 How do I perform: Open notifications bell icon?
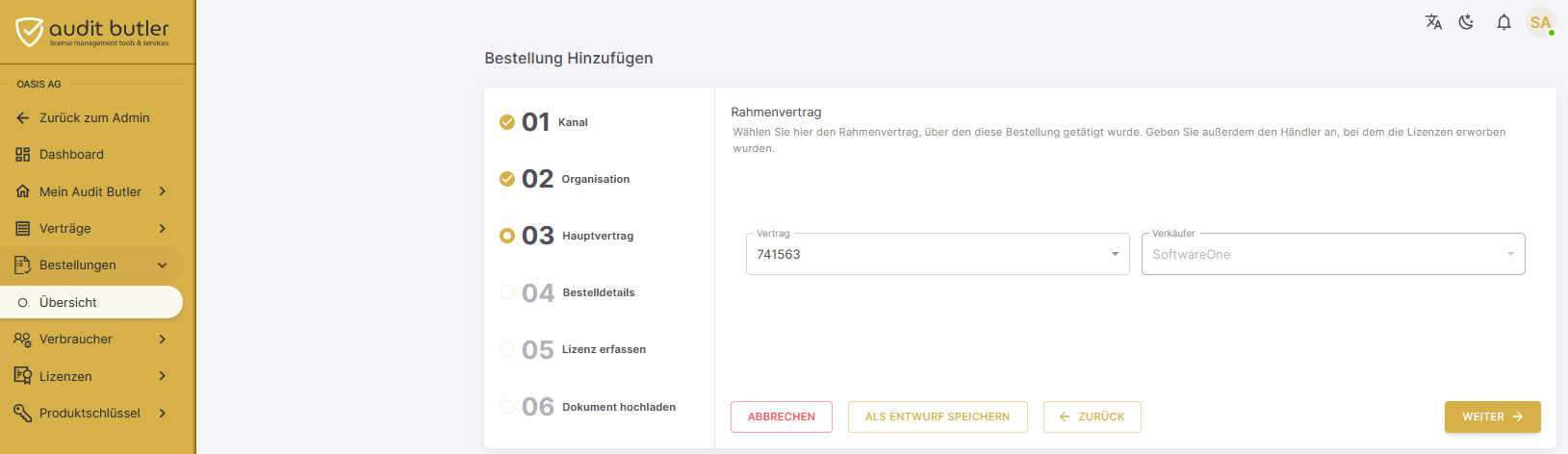click(x=1504, y=22)
